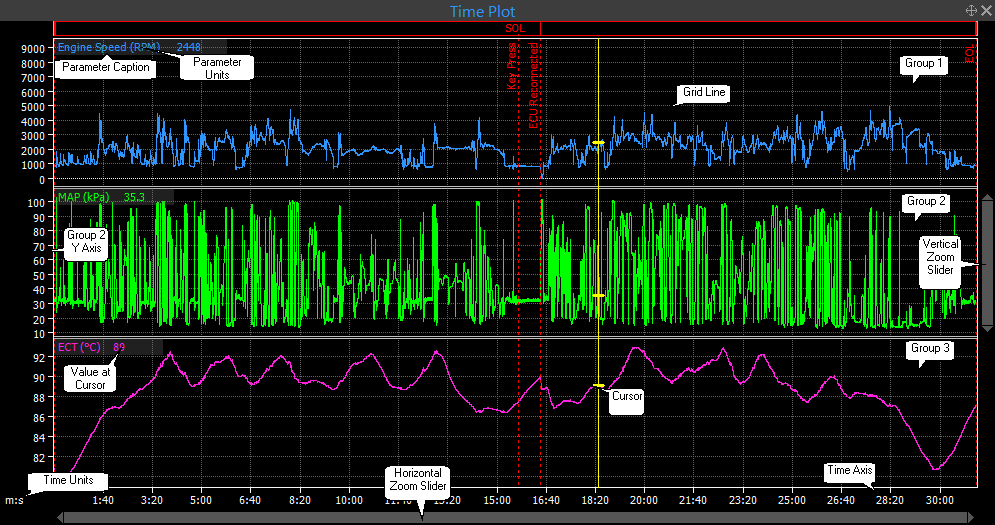Click the 5:00 time axis label
Screen dimensions: 995x525
201,500
